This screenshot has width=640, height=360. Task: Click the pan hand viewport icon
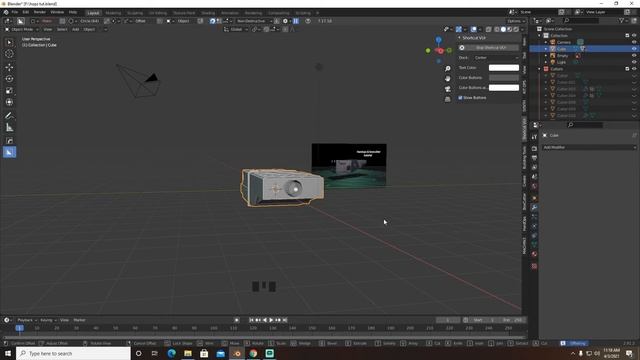(x=448, y=78)
